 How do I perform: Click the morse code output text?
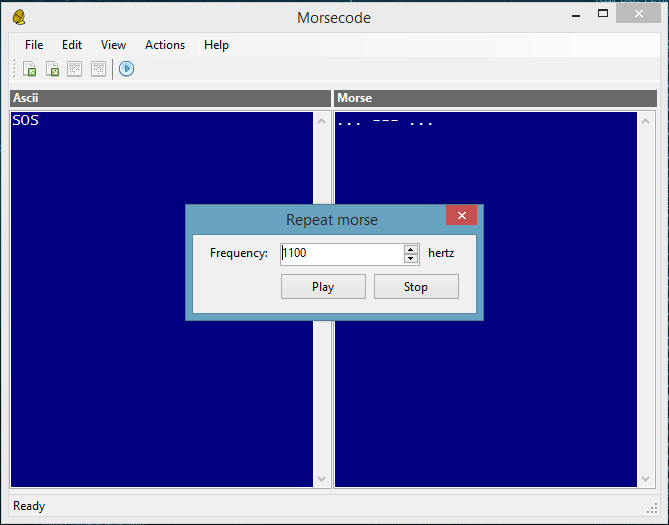point(385,122)
